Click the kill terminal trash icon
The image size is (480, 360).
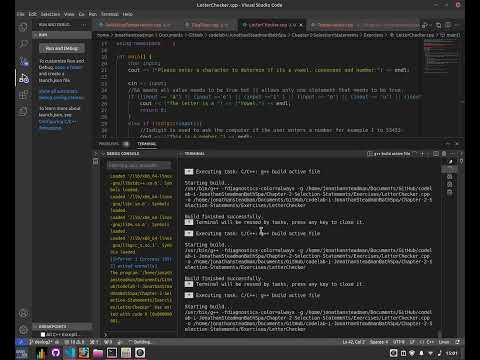pyautogui.click(x=444, y=154)
